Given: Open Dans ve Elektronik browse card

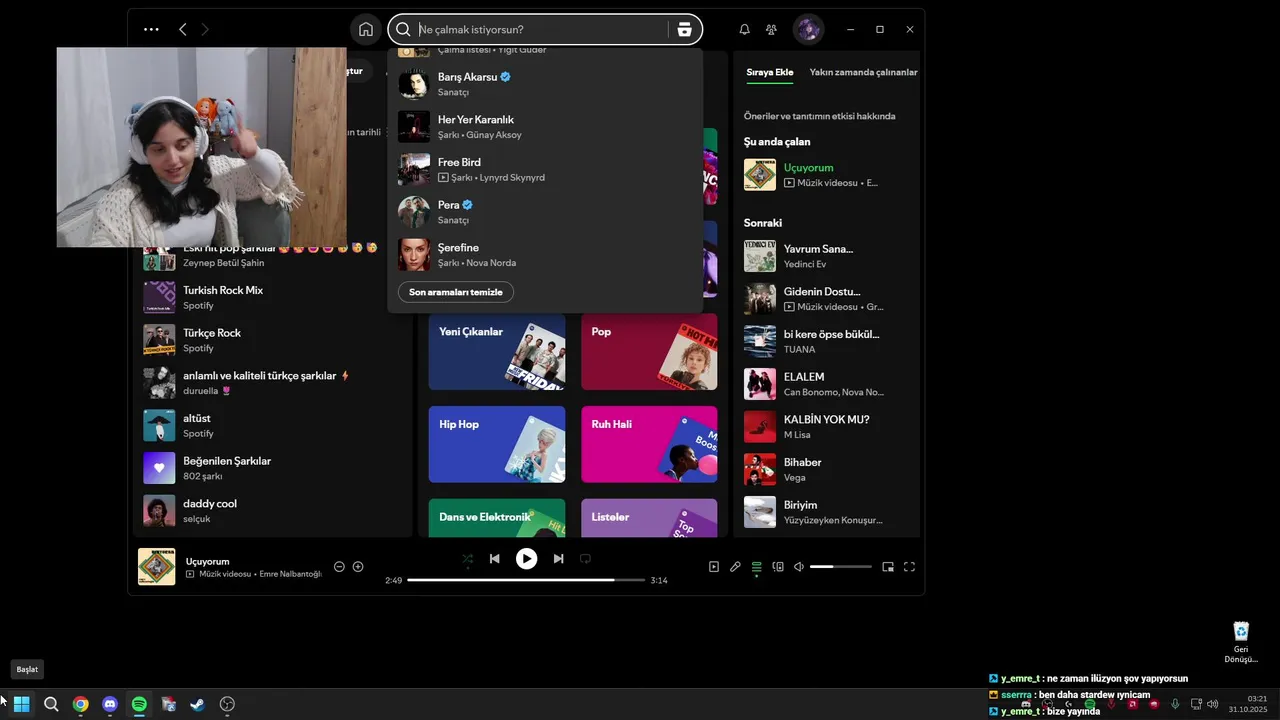Looking at the screenshot, I should [497, 518].
